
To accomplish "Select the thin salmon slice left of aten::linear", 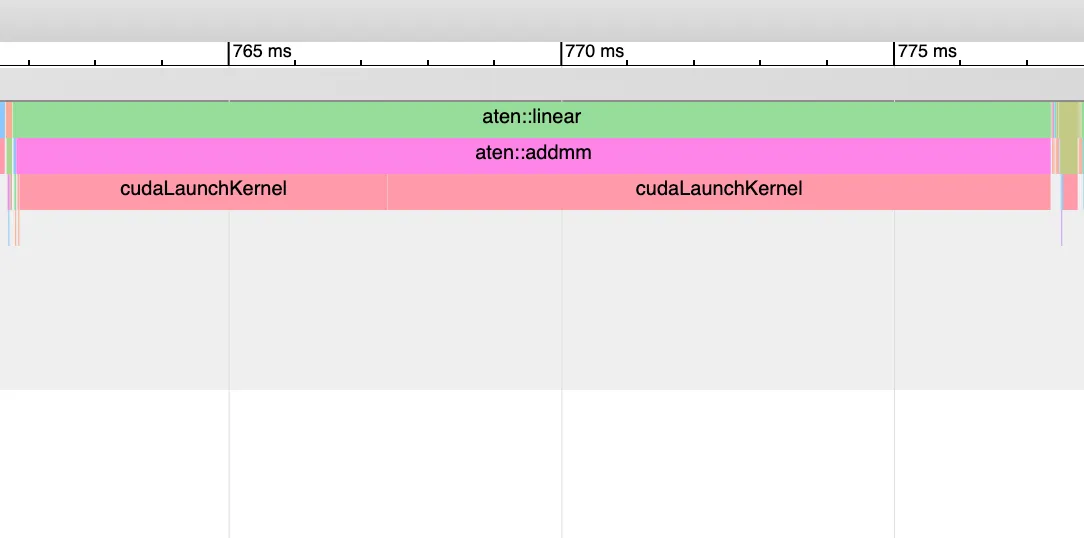I will [10, 118].
